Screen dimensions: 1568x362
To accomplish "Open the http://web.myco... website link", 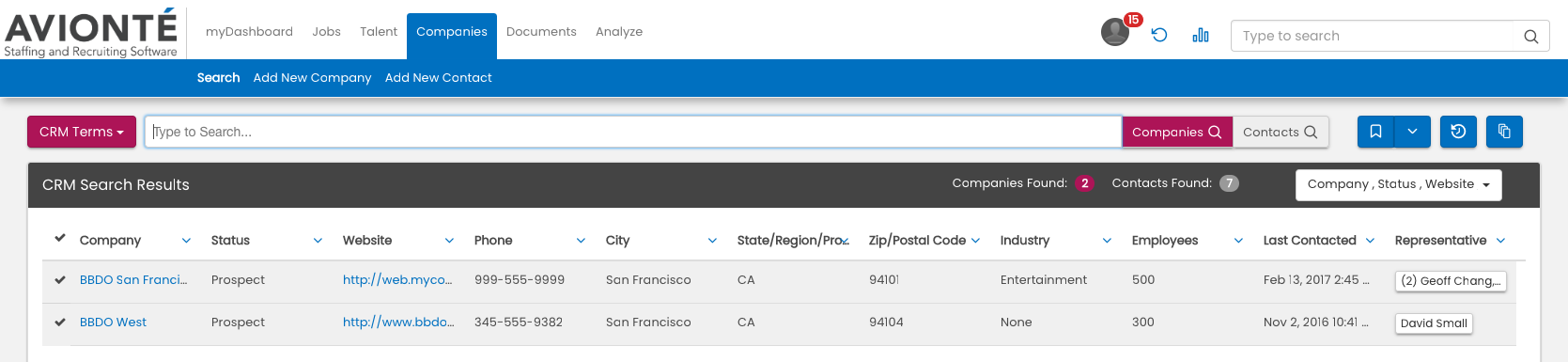I will click(397, 280).
